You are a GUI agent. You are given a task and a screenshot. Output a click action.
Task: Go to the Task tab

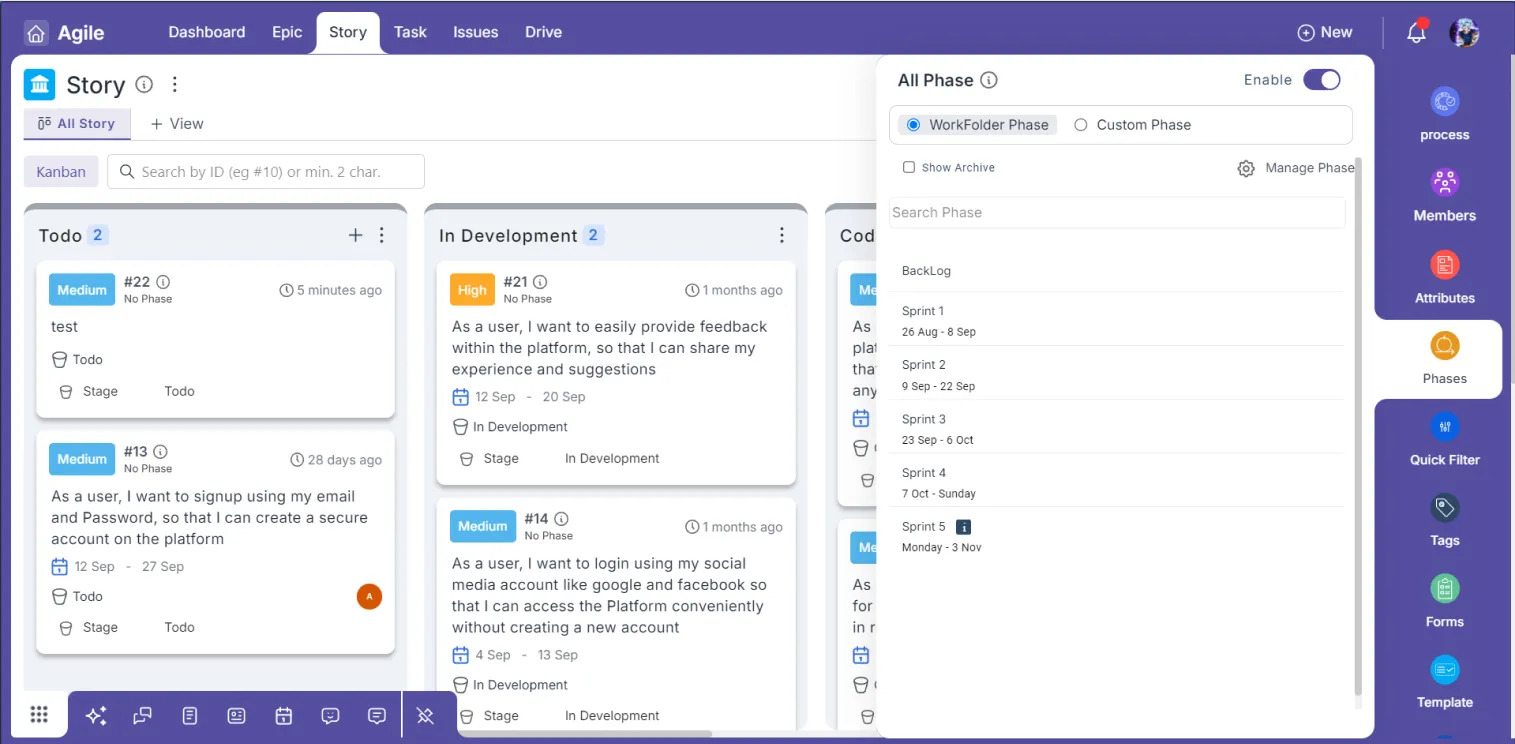(x=410, y=32)
